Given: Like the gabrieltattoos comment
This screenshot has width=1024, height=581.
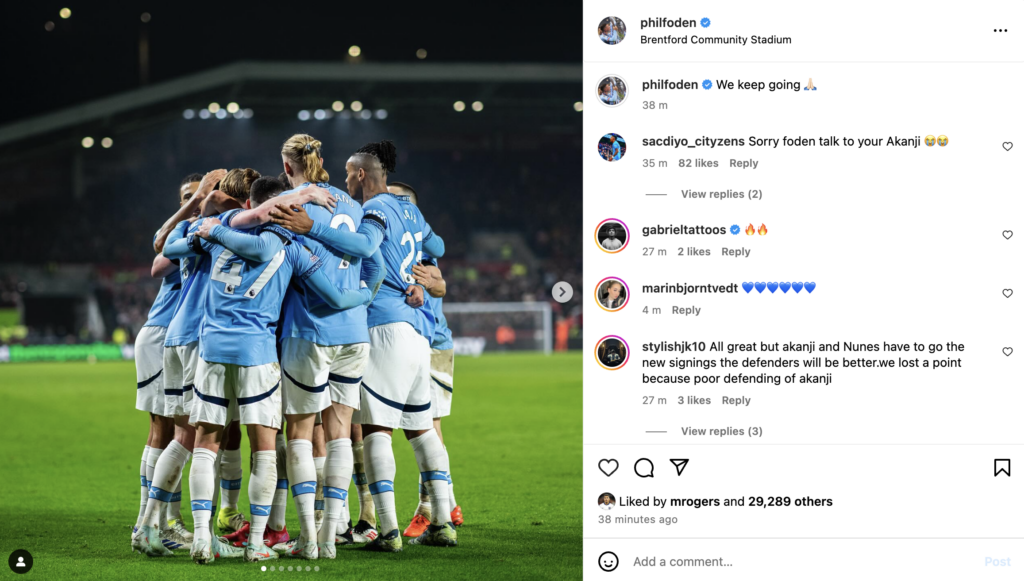Looking at the screenshot, I should point(1007,234).
